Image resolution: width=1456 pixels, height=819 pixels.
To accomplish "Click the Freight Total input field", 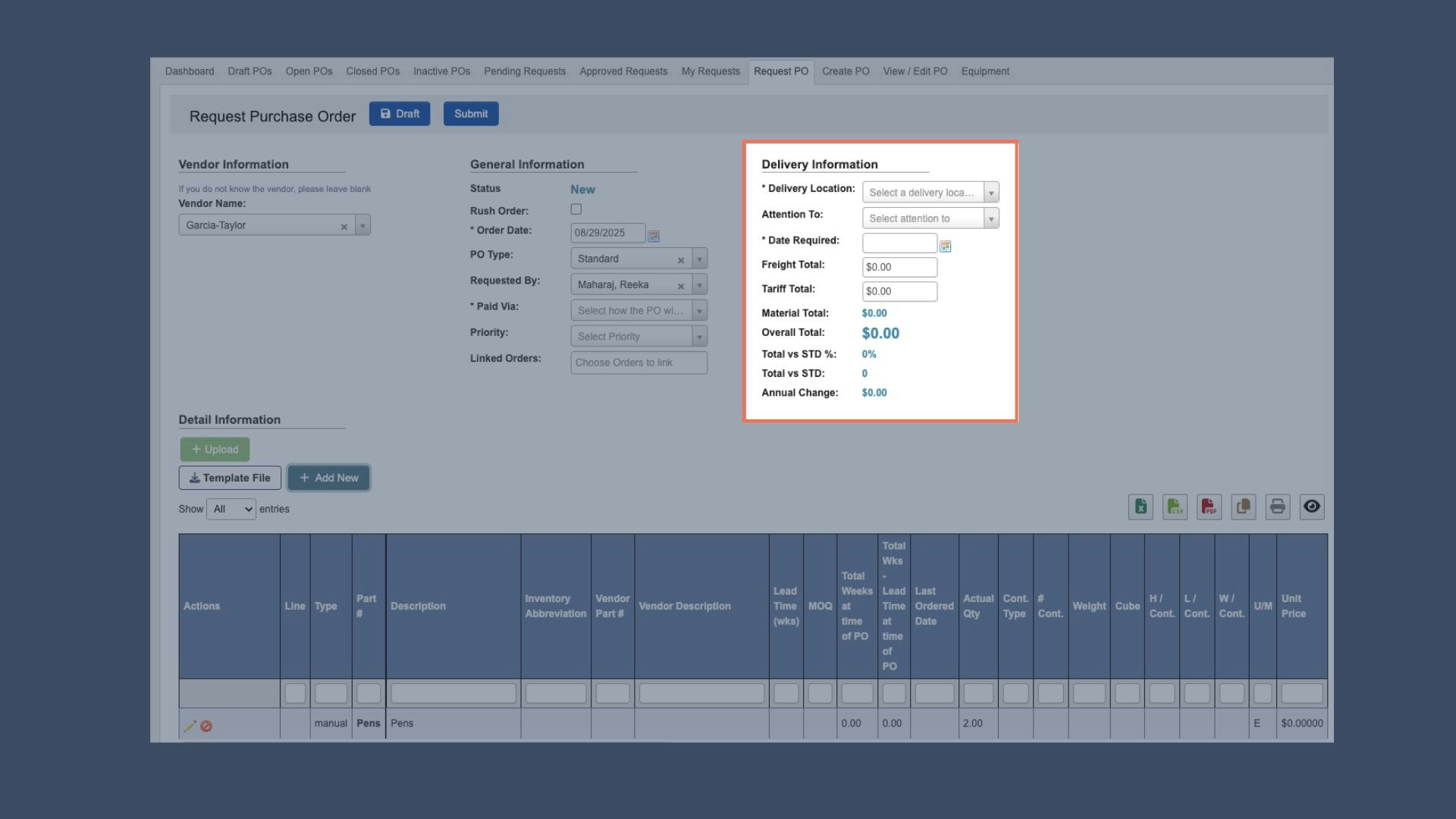I will [x=899, y=267].
